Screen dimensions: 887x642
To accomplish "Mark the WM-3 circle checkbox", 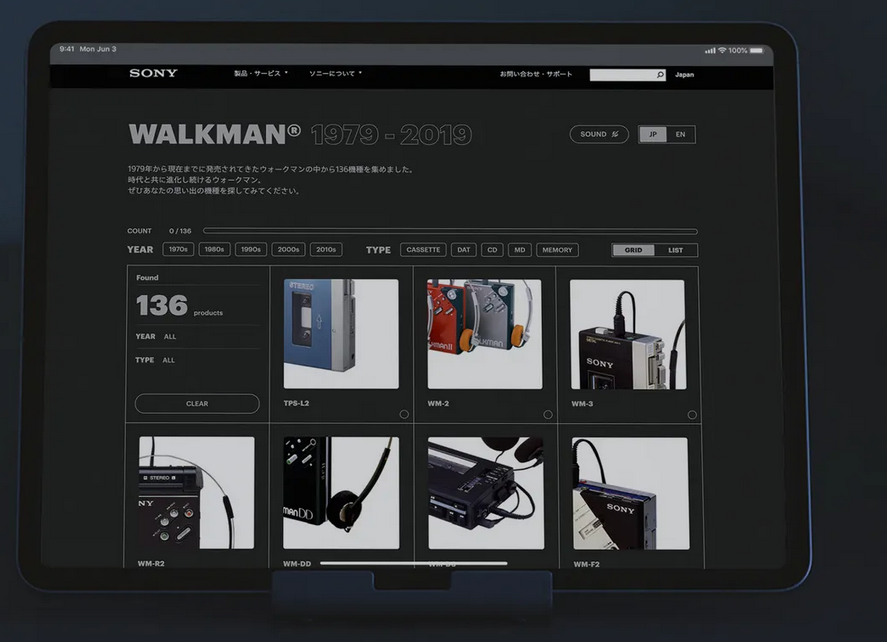I will tap(692, 415).
